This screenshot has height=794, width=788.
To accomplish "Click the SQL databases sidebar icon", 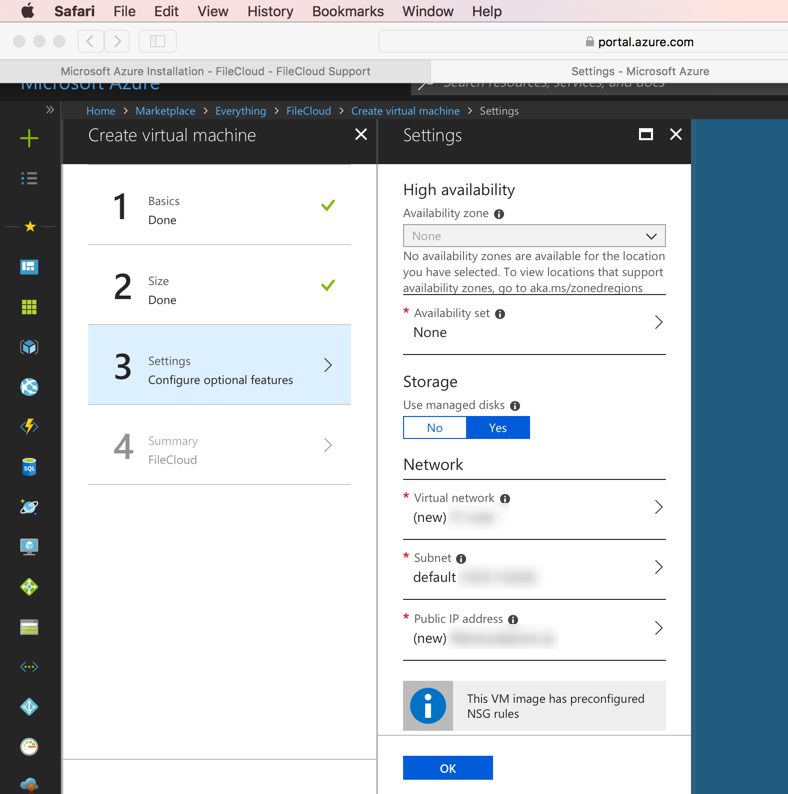I will pos(29,467).
